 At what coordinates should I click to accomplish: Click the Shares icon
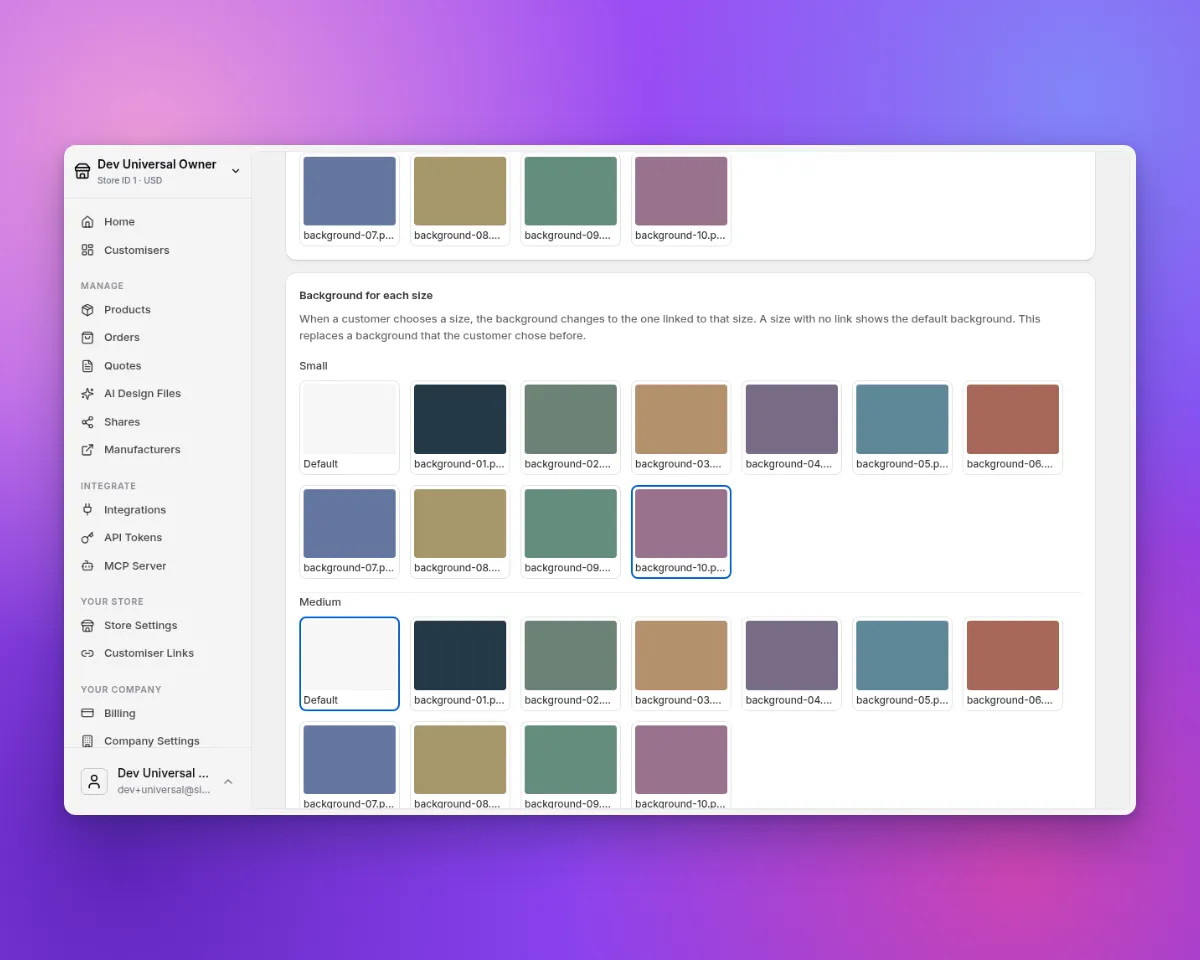tap(88, 422)
